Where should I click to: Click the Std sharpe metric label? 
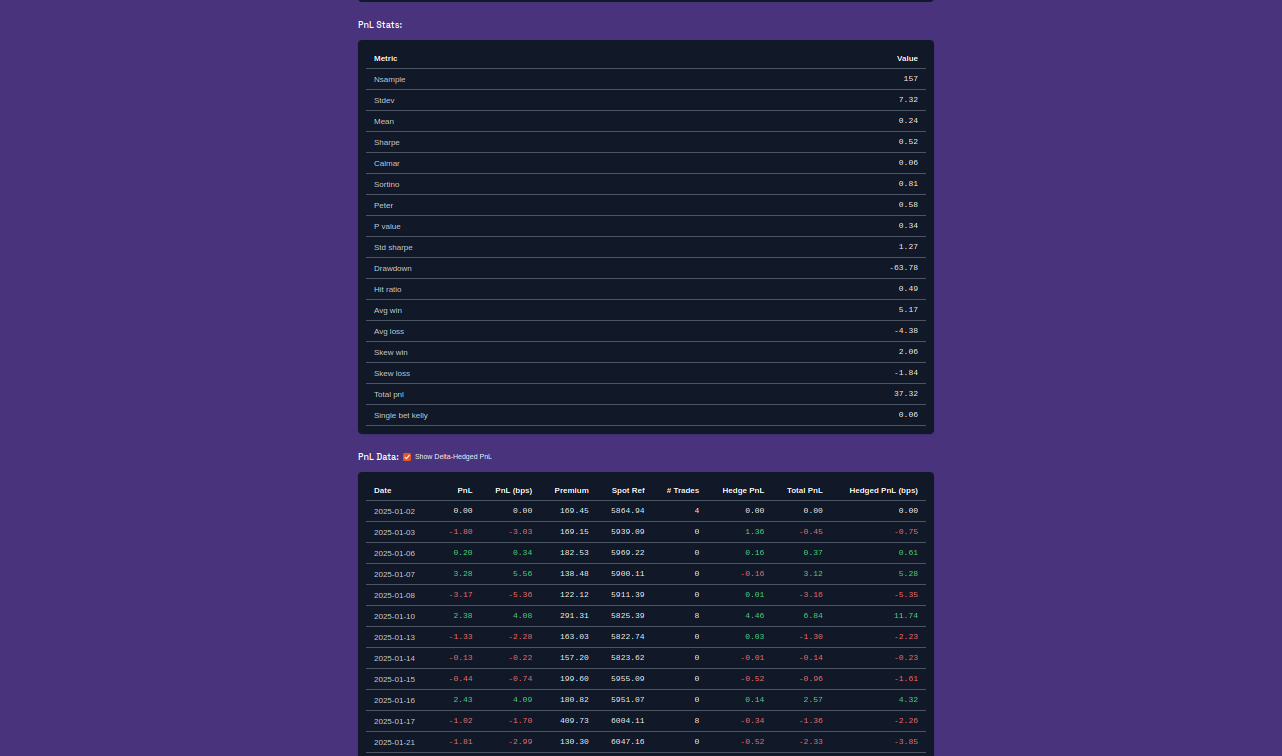tap(393, 247)
